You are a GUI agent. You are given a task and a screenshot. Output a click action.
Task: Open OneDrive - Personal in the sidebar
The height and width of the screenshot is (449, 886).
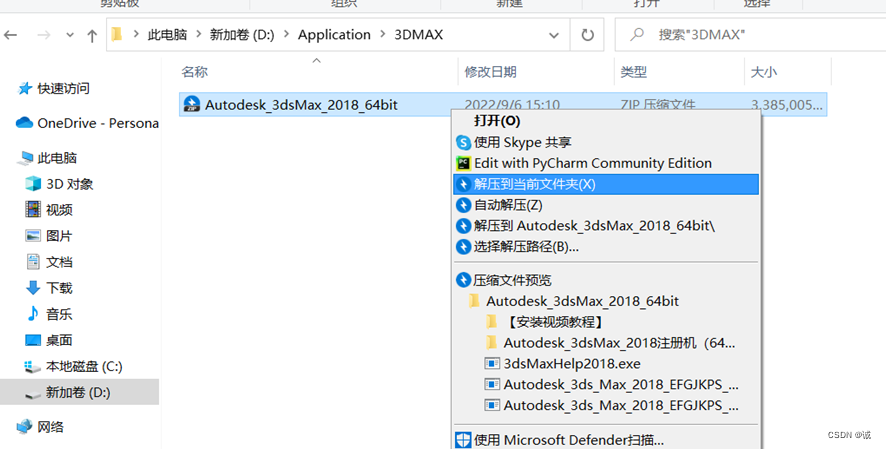coord(98,123)
